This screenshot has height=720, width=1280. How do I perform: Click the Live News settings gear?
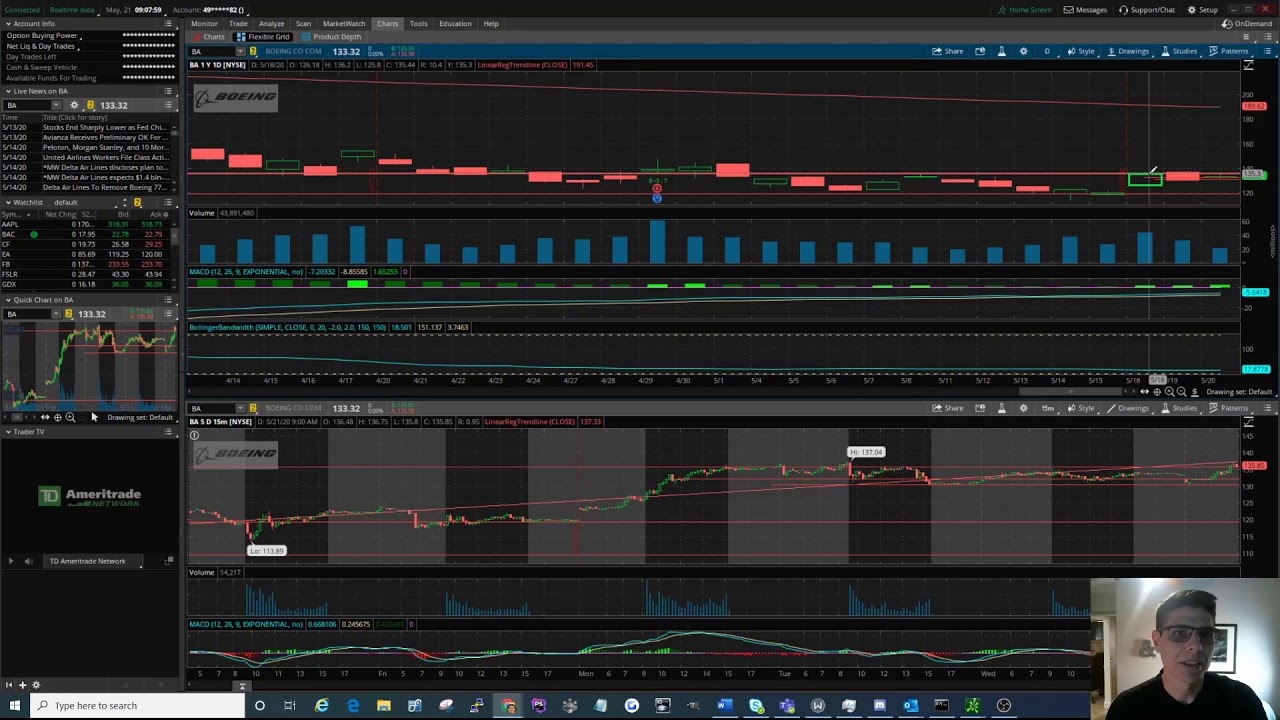(x=74, y=105)
